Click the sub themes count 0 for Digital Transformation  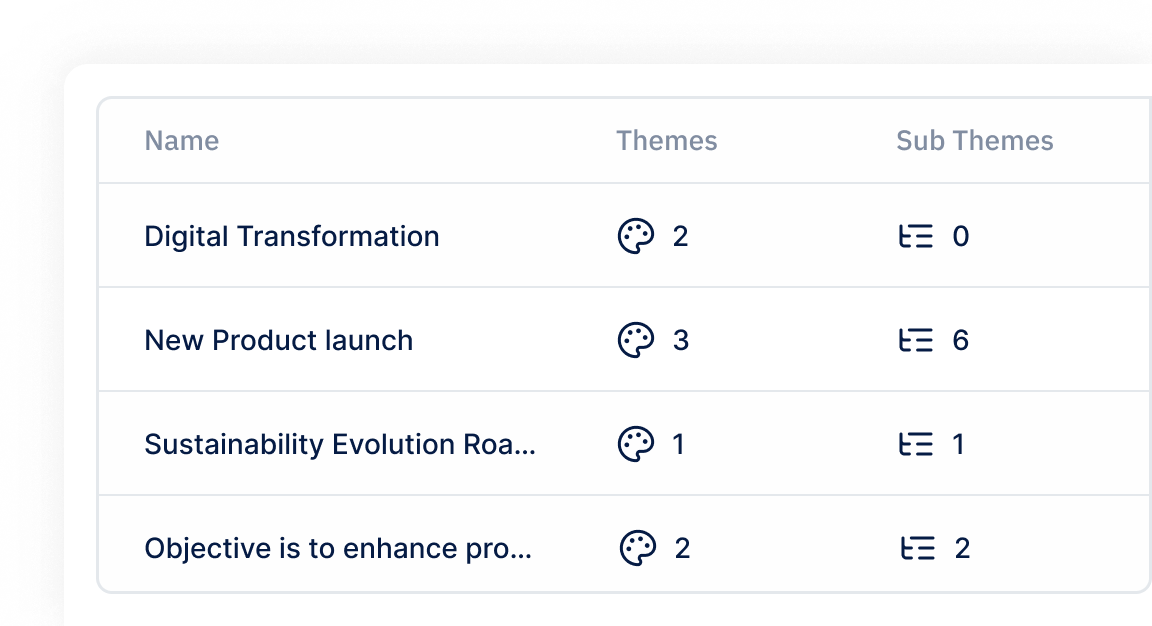960,236
